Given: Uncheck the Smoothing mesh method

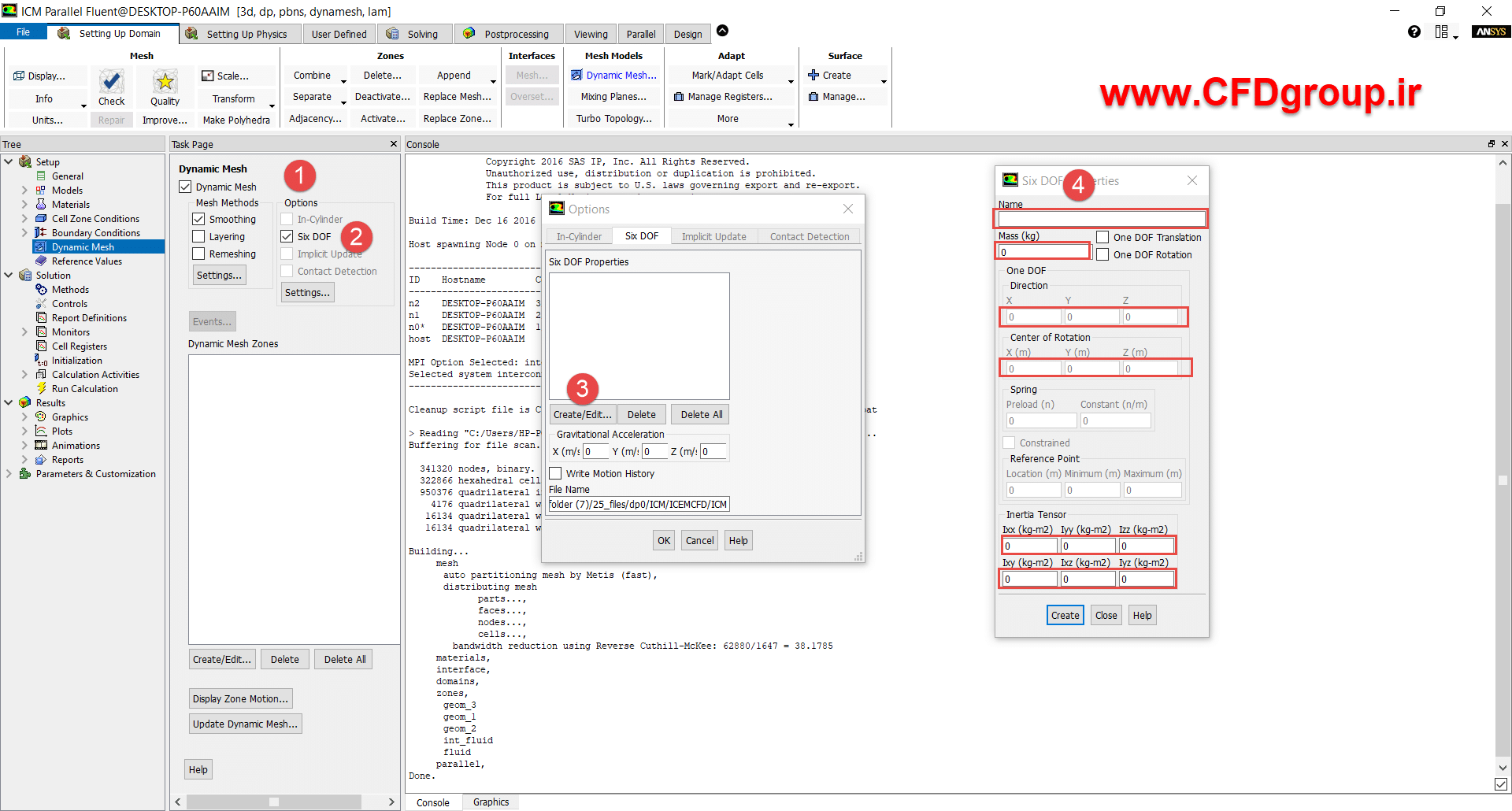Looking at the screenshot, I should click(x=198, y=219).
